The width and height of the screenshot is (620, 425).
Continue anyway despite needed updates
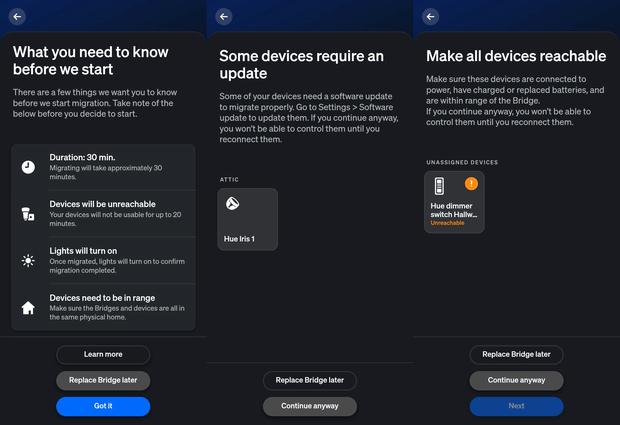[310, 406]
